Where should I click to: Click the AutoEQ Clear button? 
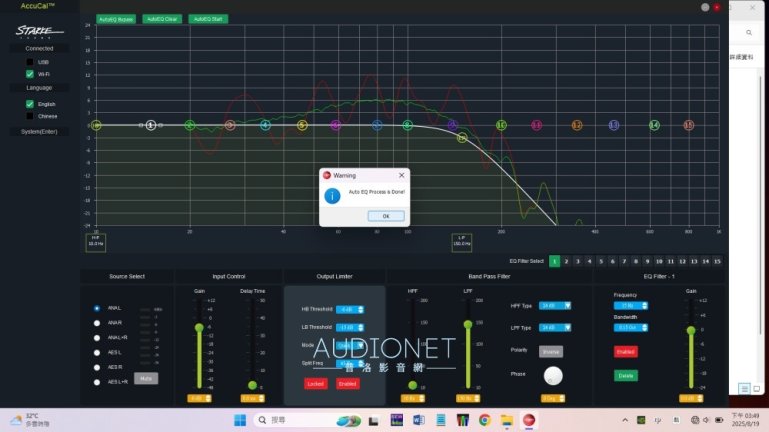point(161,19)
